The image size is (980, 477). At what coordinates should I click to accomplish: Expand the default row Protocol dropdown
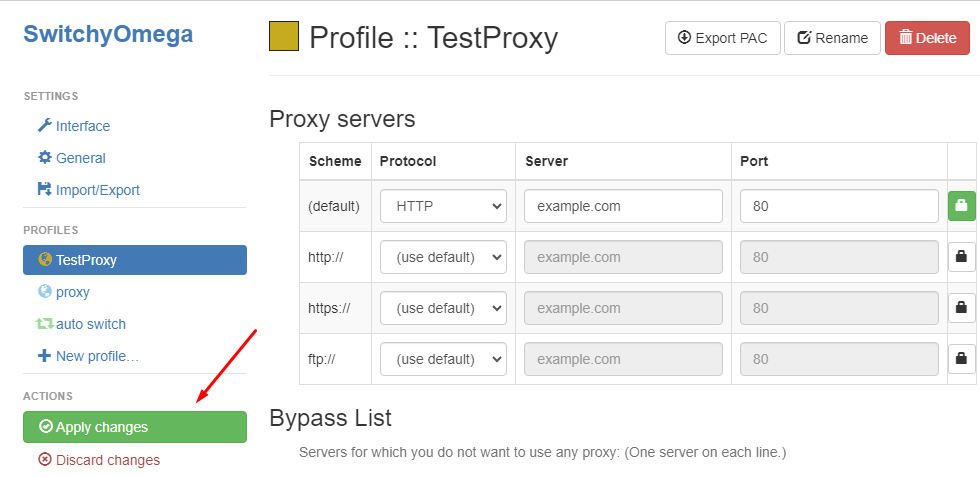coord(443,206)
